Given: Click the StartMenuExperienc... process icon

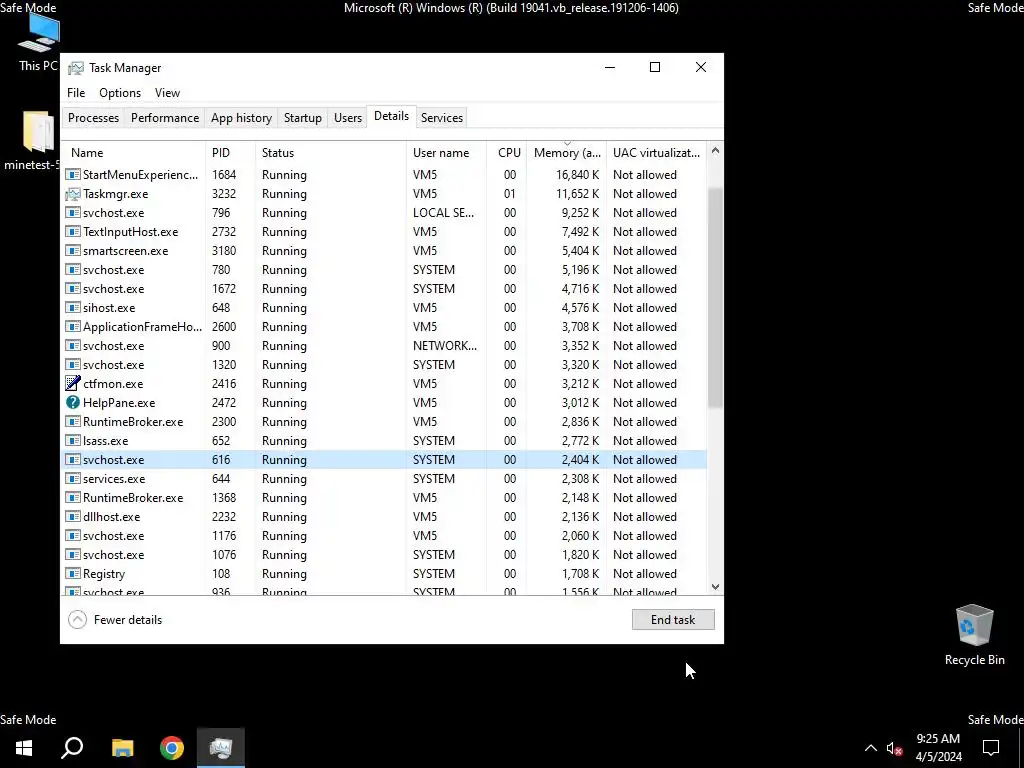Looking at the screenshot, I should pos(72,175).
